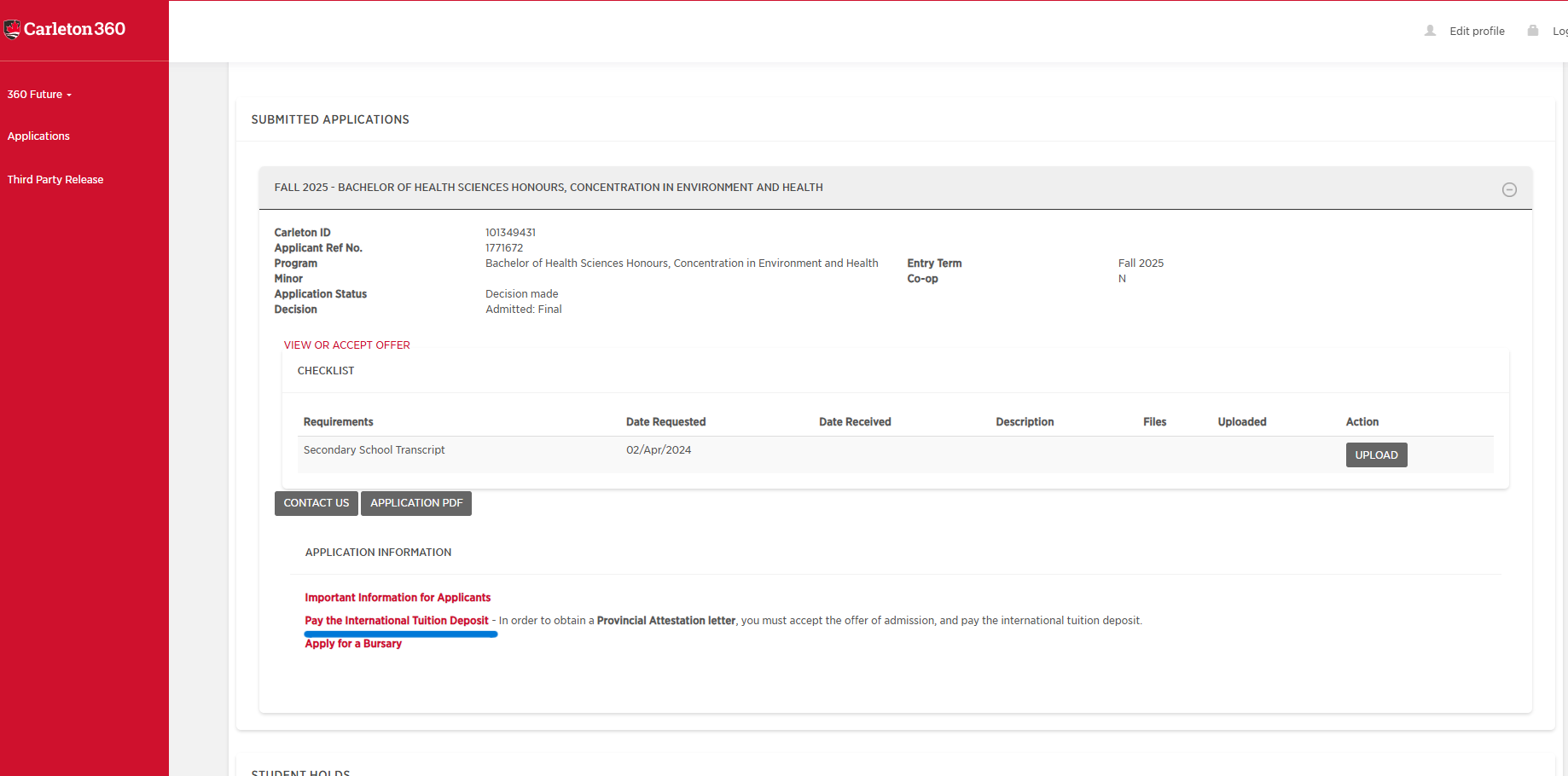The width and height of the screenshot is (1568, 776).
Task: Open the Application PDF button
Action: pyautogui.click(x=416, y=503)
